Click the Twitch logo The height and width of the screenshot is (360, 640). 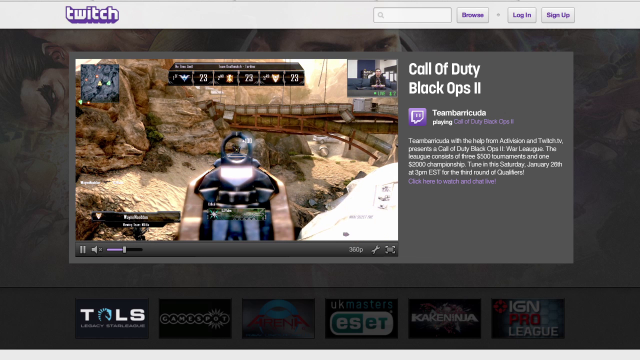tap(92, 15)
